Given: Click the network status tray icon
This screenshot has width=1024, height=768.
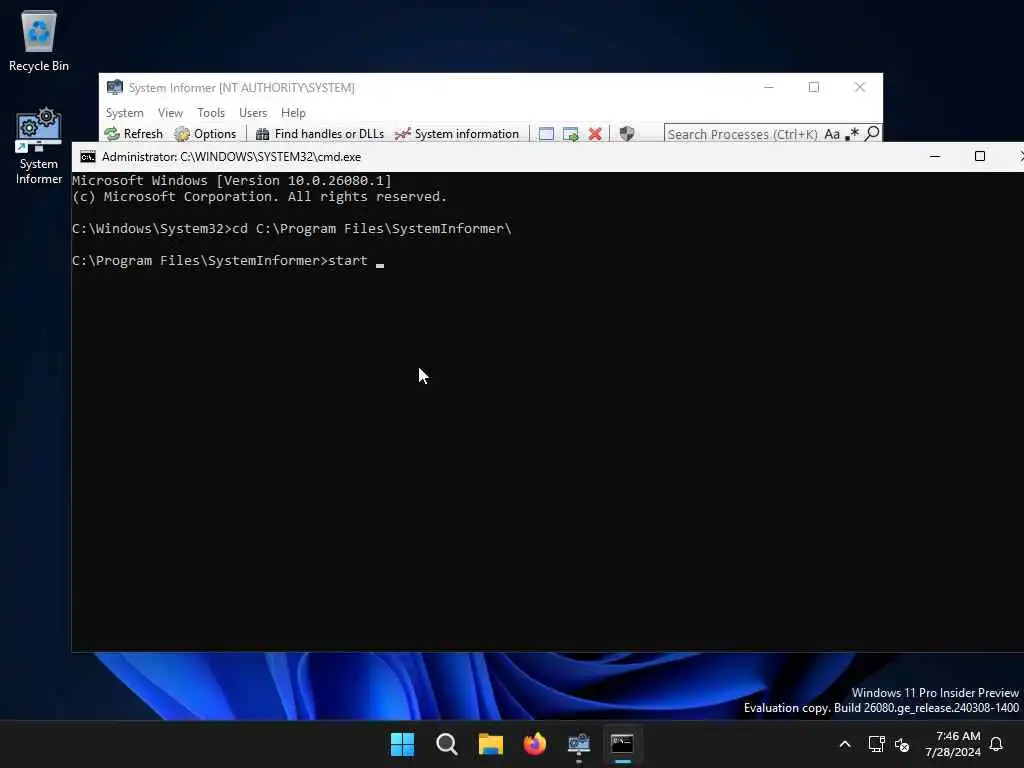Looking at the screenshot, I should click(x=876, y=744).
